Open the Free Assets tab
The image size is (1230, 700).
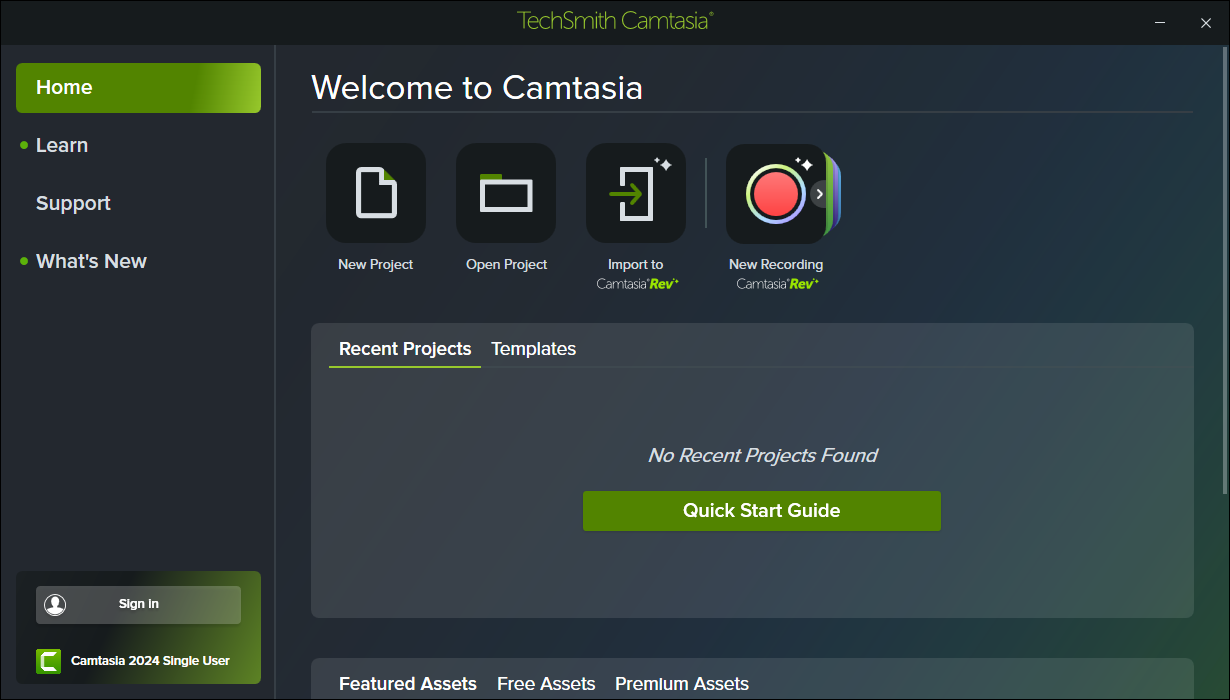pos(546,684)
